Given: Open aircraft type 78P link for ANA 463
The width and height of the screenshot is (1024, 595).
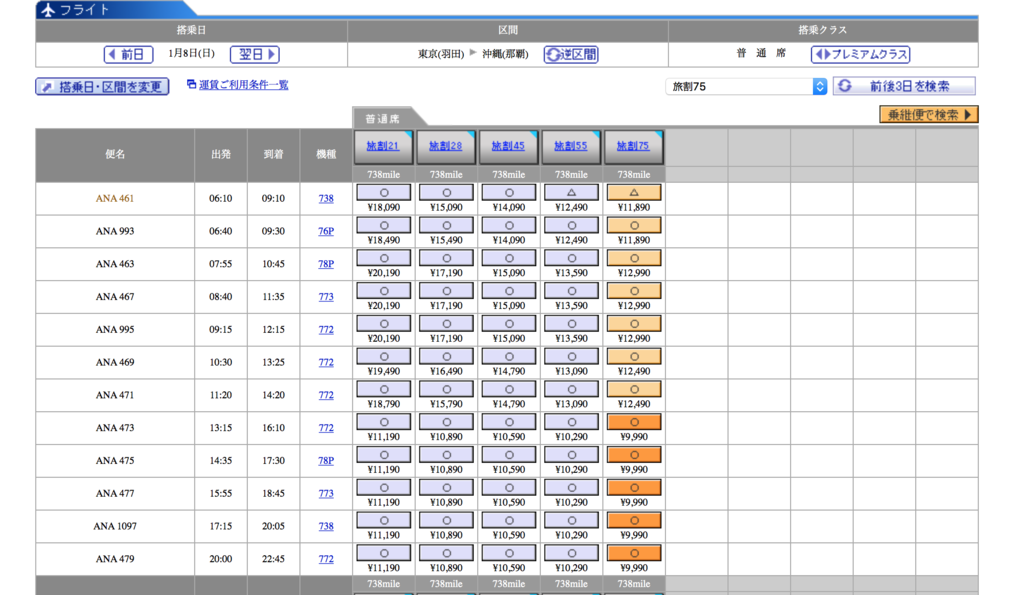Looking at the screenshot, I should click(326, 264).
